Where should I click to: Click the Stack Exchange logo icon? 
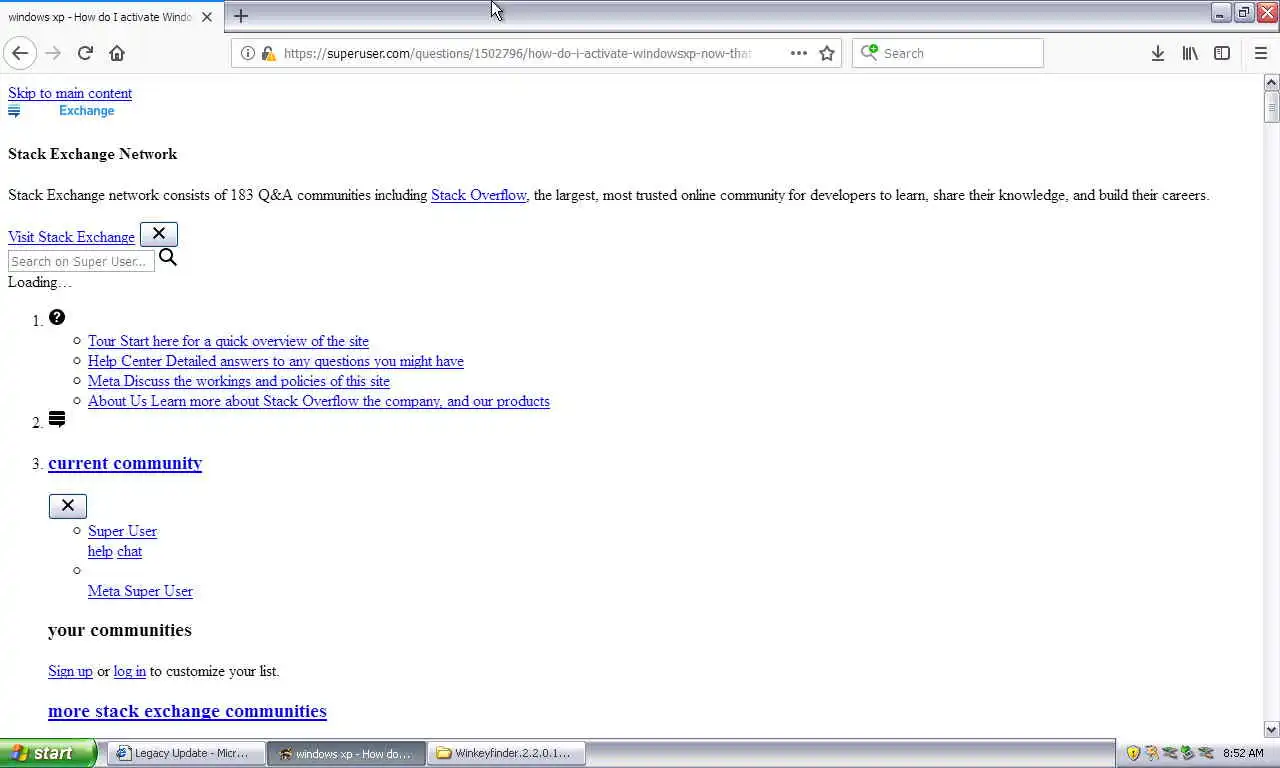pyautogui.click(x=61, y=111)
